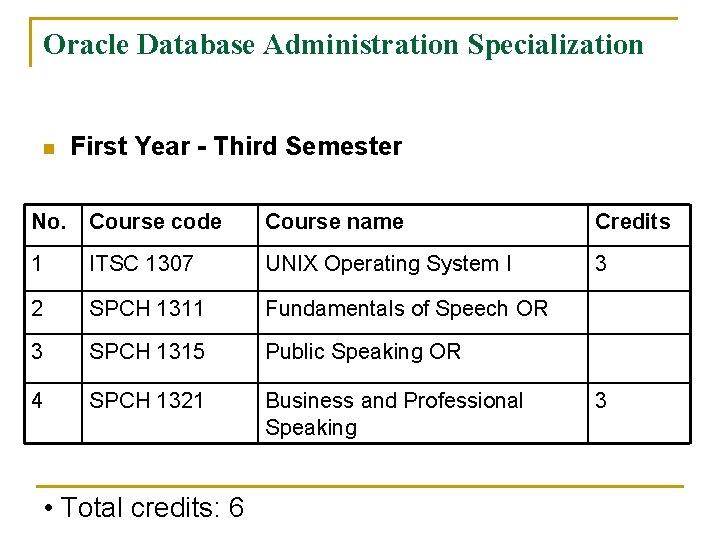Click the Total credits: 6 text

[146, 508]
